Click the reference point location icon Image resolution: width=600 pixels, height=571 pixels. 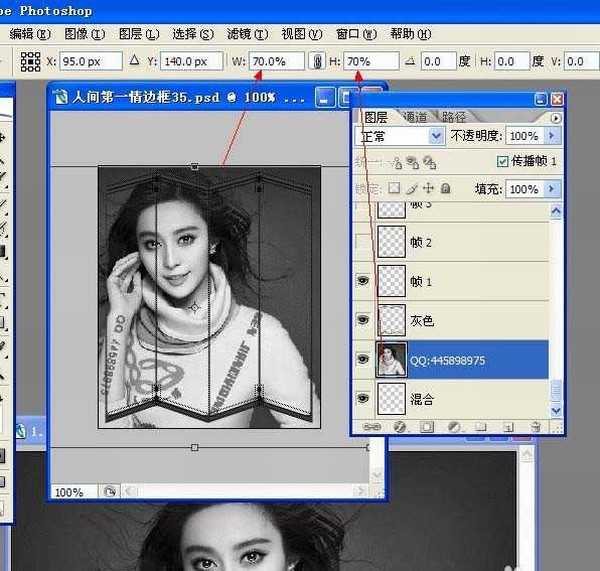31,61
